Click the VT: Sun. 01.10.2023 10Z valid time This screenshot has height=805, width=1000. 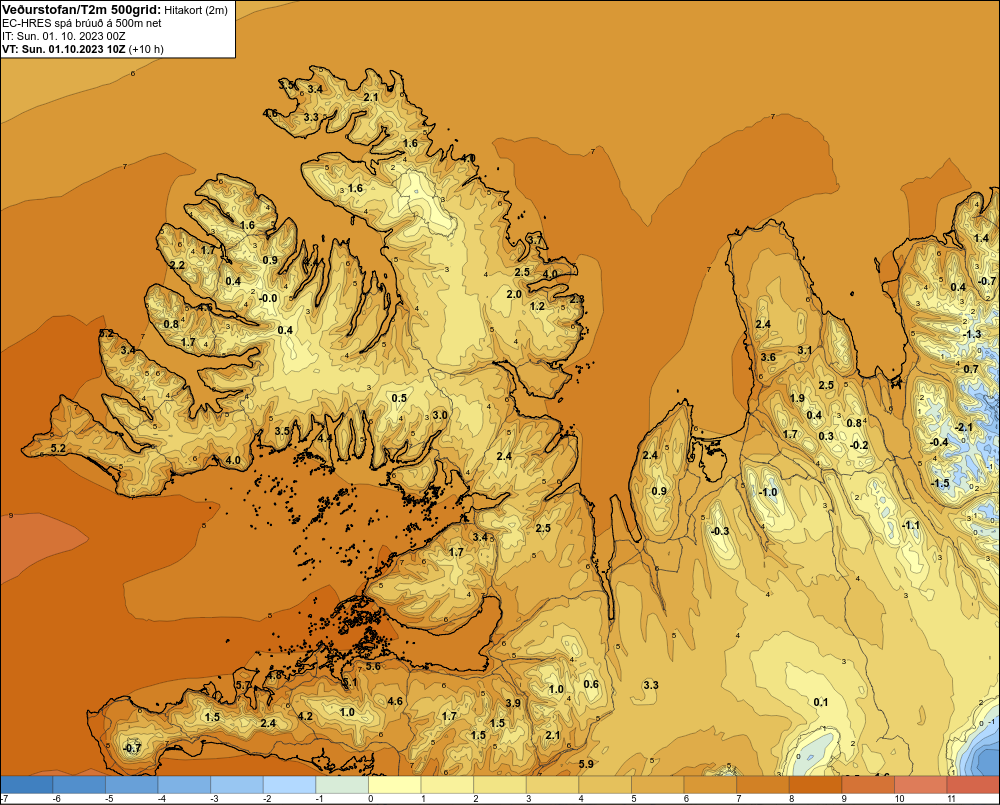click(x=64, y=49)
